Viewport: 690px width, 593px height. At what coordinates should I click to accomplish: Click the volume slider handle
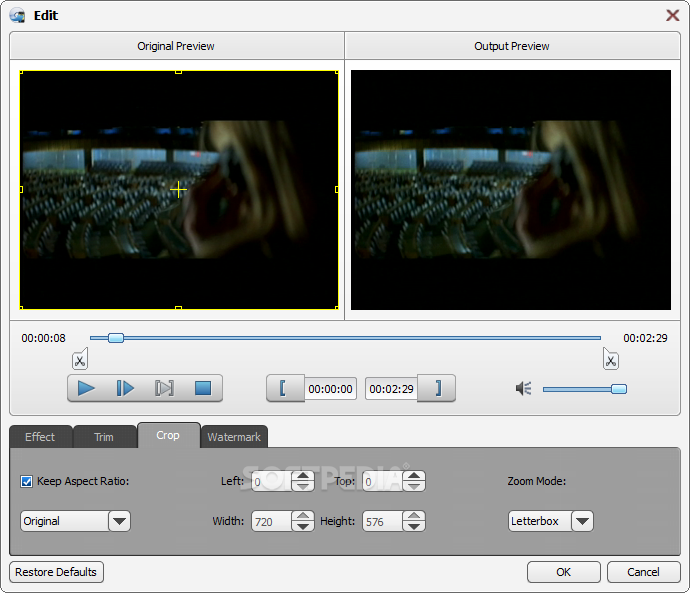point(619,389)
